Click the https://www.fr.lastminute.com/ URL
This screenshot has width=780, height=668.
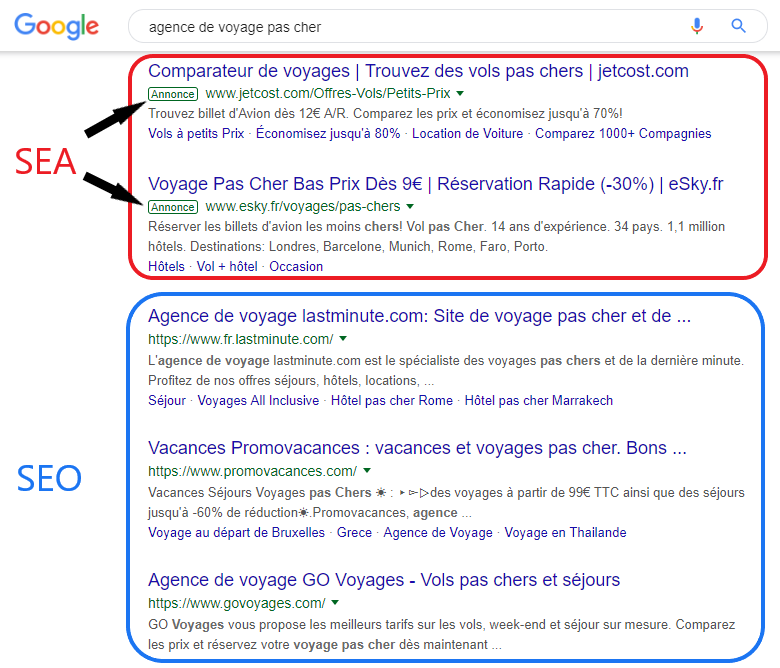click(241, 339)
